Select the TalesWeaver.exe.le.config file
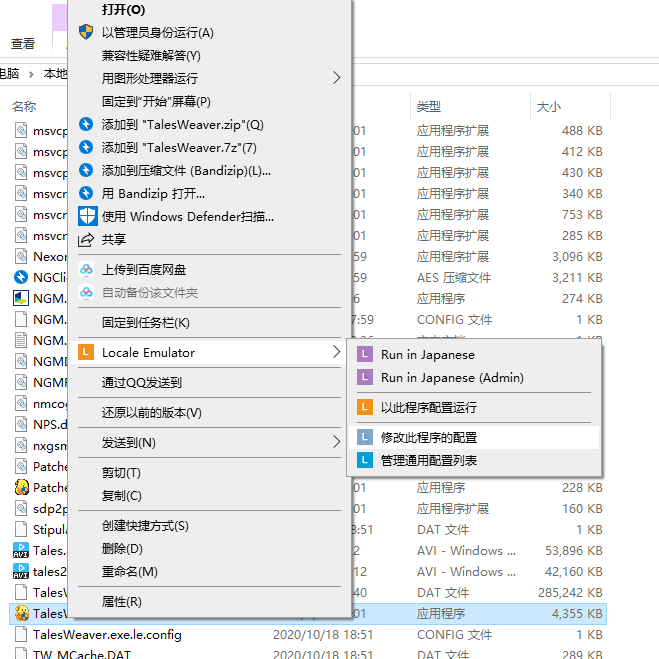 coord(107,634)
